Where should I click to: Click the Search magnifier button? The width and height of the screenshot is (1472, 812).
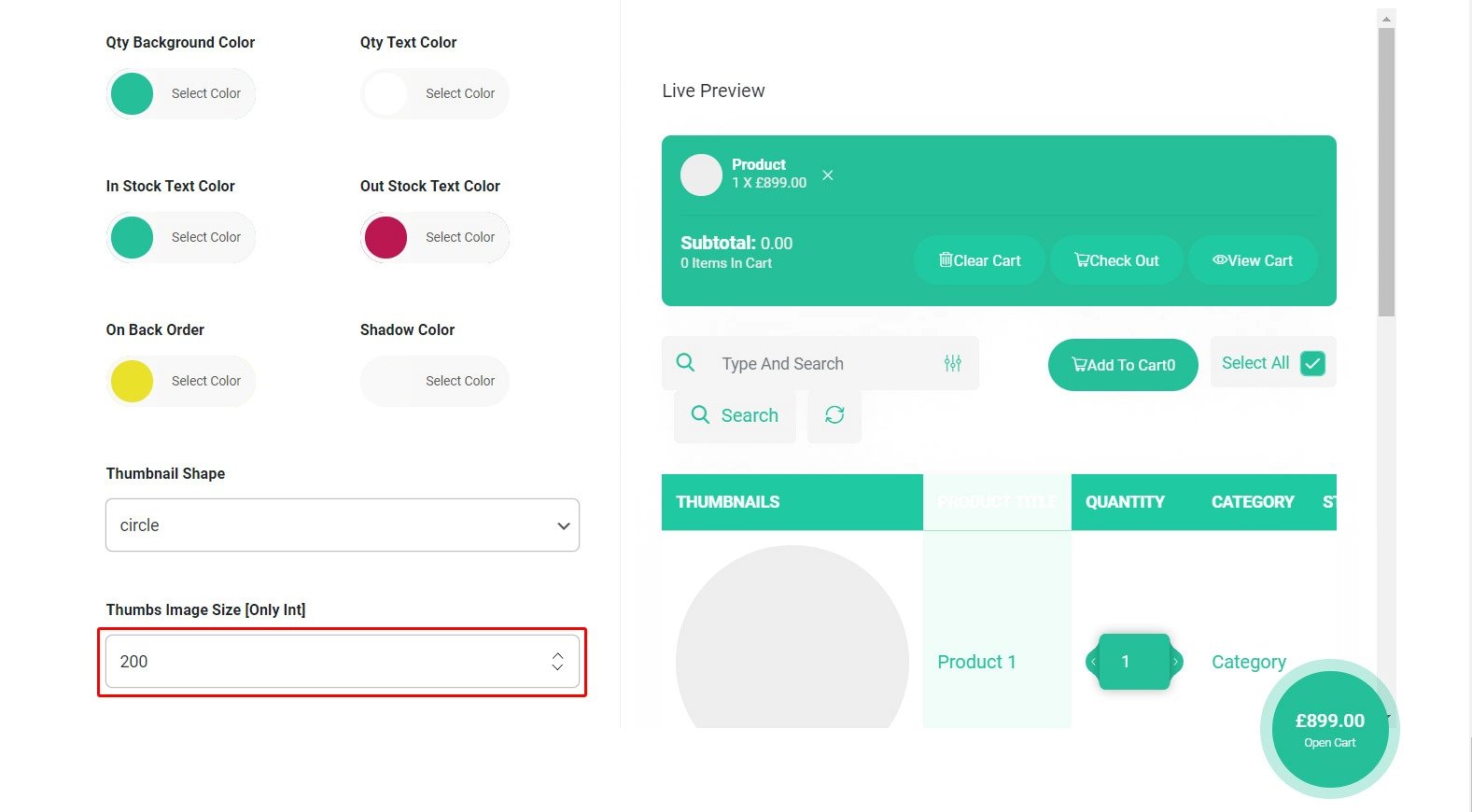pos(735,415)
